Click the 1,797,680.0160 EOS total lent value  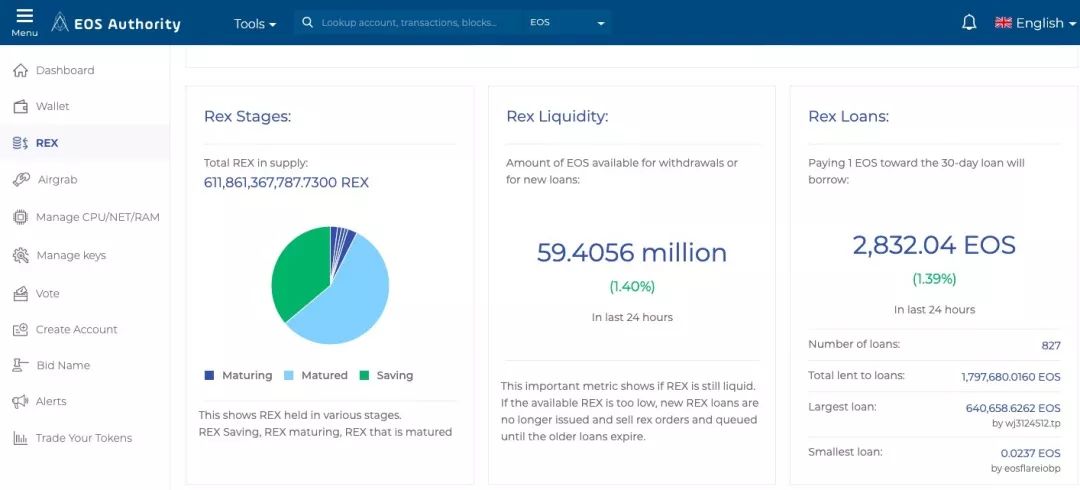[1011, 377]
